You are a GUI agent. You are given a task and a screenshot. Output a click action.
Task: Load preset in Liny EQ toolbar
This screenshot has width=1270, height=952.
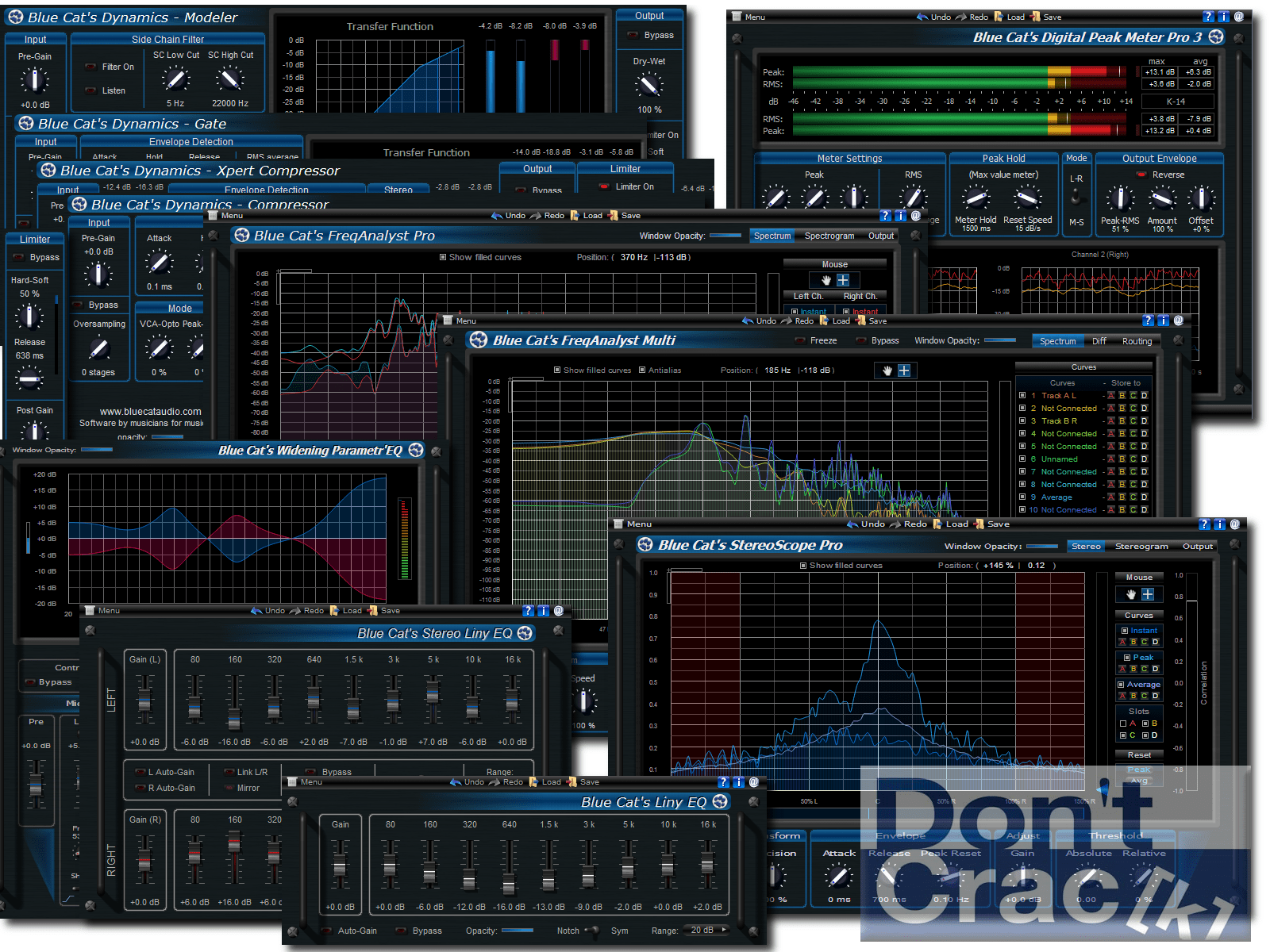pyautogui.click(x=545, y=782)
